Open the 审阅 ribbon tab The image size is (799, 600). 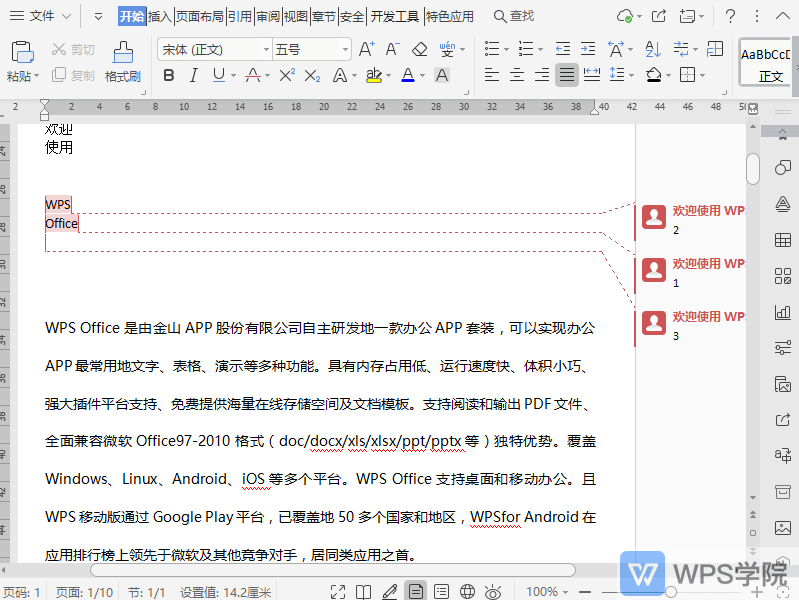(267, 16)
